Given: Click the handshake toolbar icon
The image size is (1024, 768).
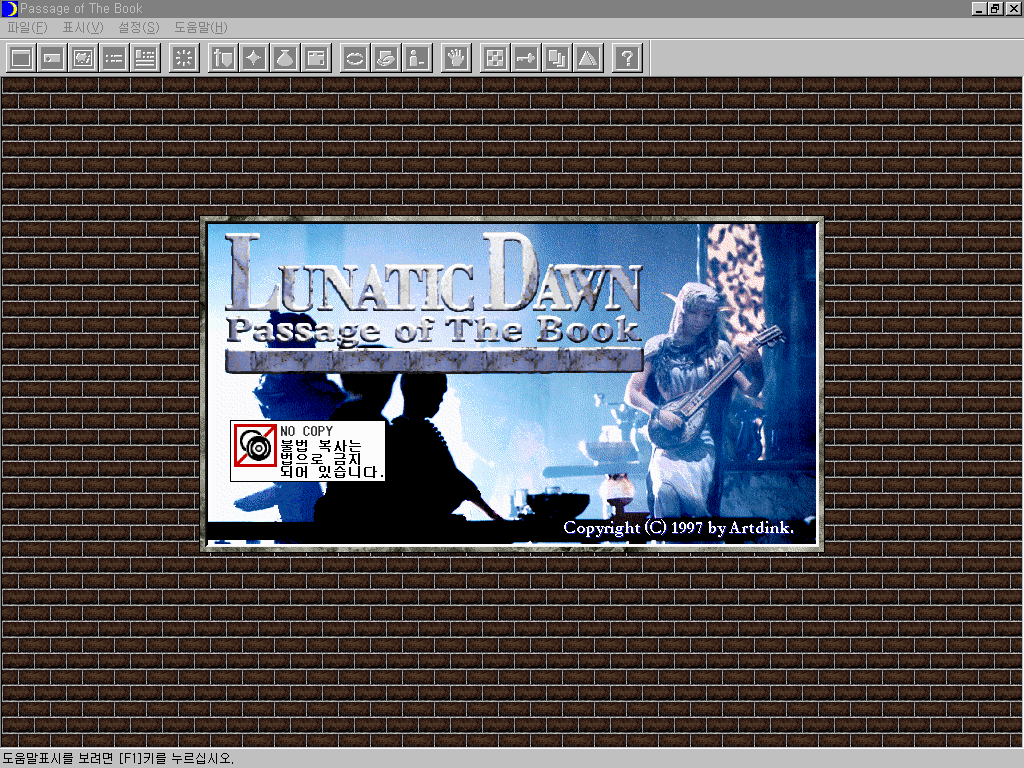Looking at the screenshot, I should 386,58.
